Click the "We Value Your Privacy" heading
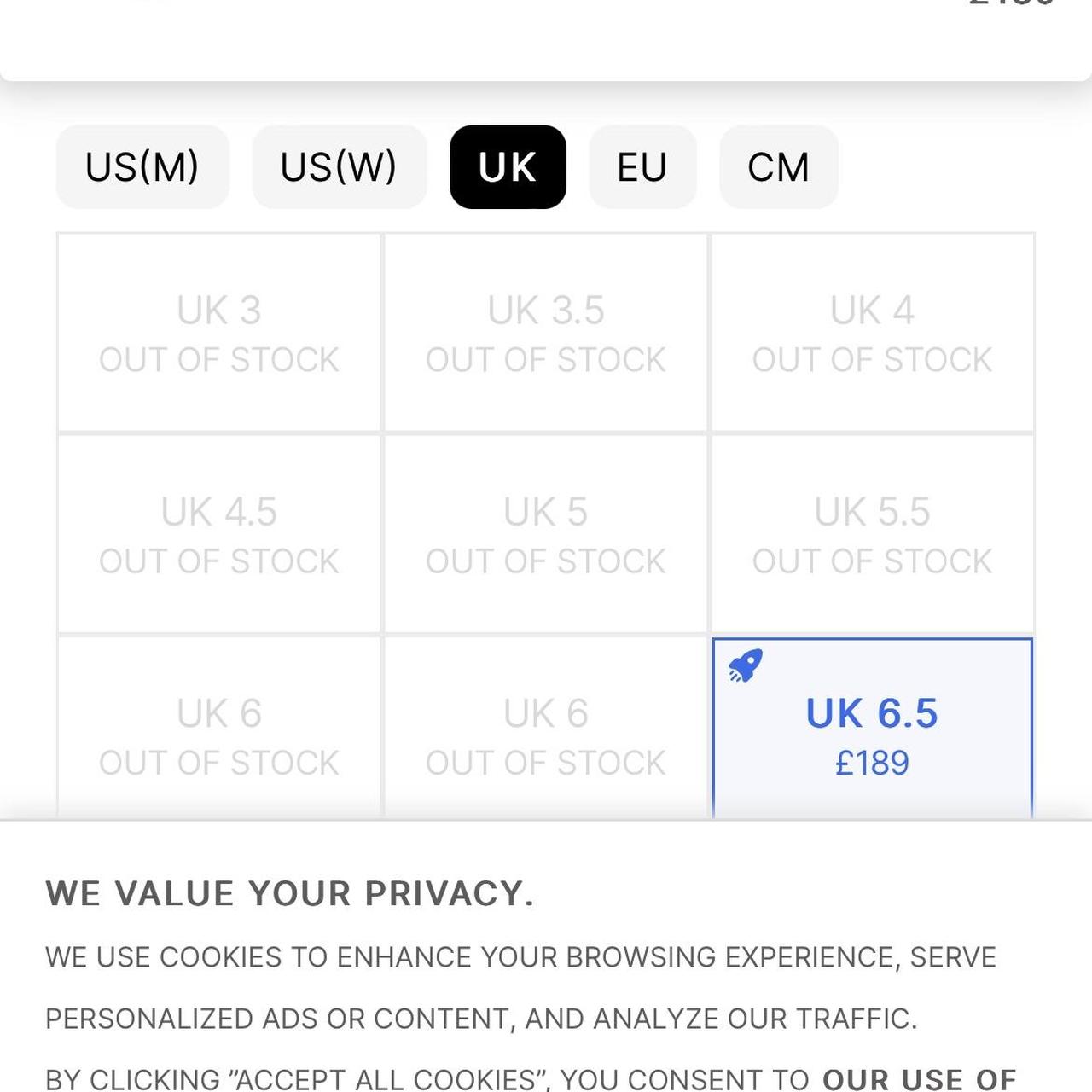The image size is (1092, 1092). 290,893
